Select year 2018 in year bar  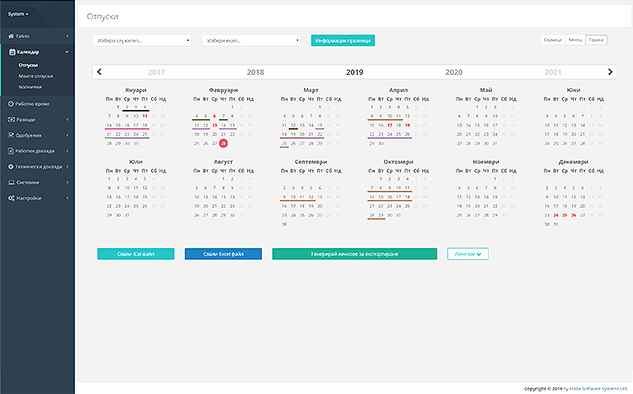[256, 72]
